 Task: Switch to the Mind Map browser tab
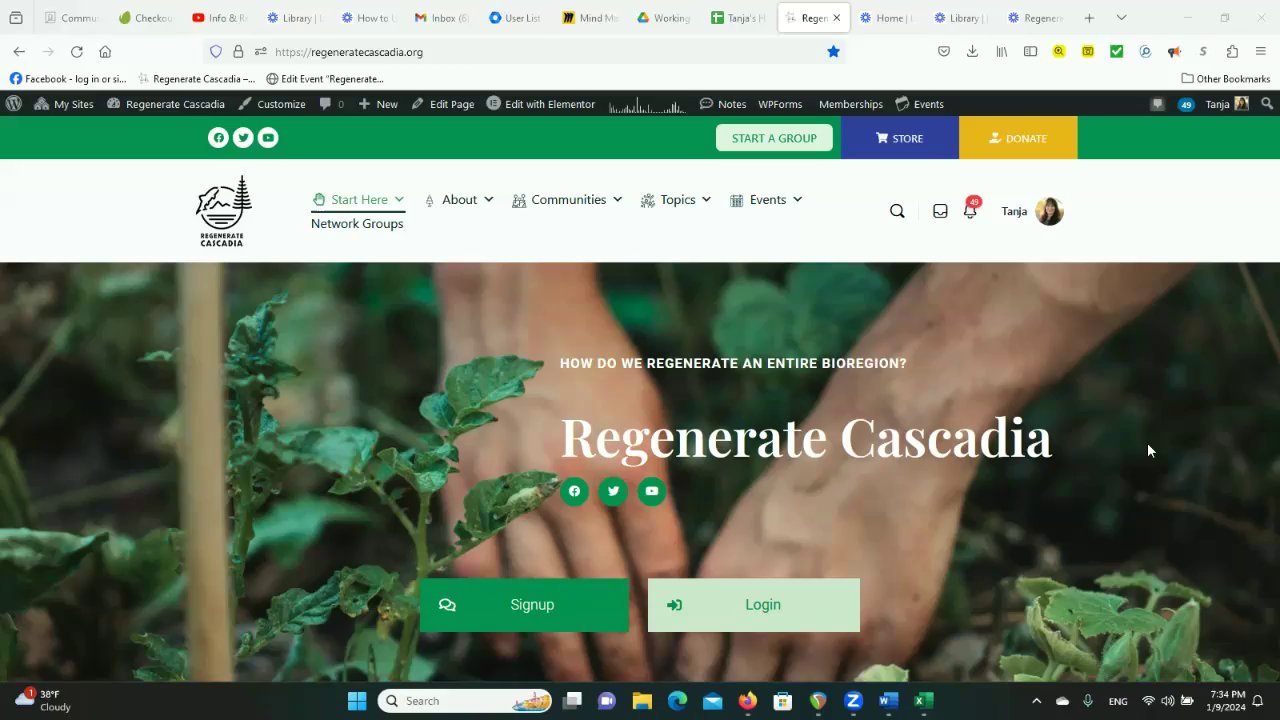590,18
